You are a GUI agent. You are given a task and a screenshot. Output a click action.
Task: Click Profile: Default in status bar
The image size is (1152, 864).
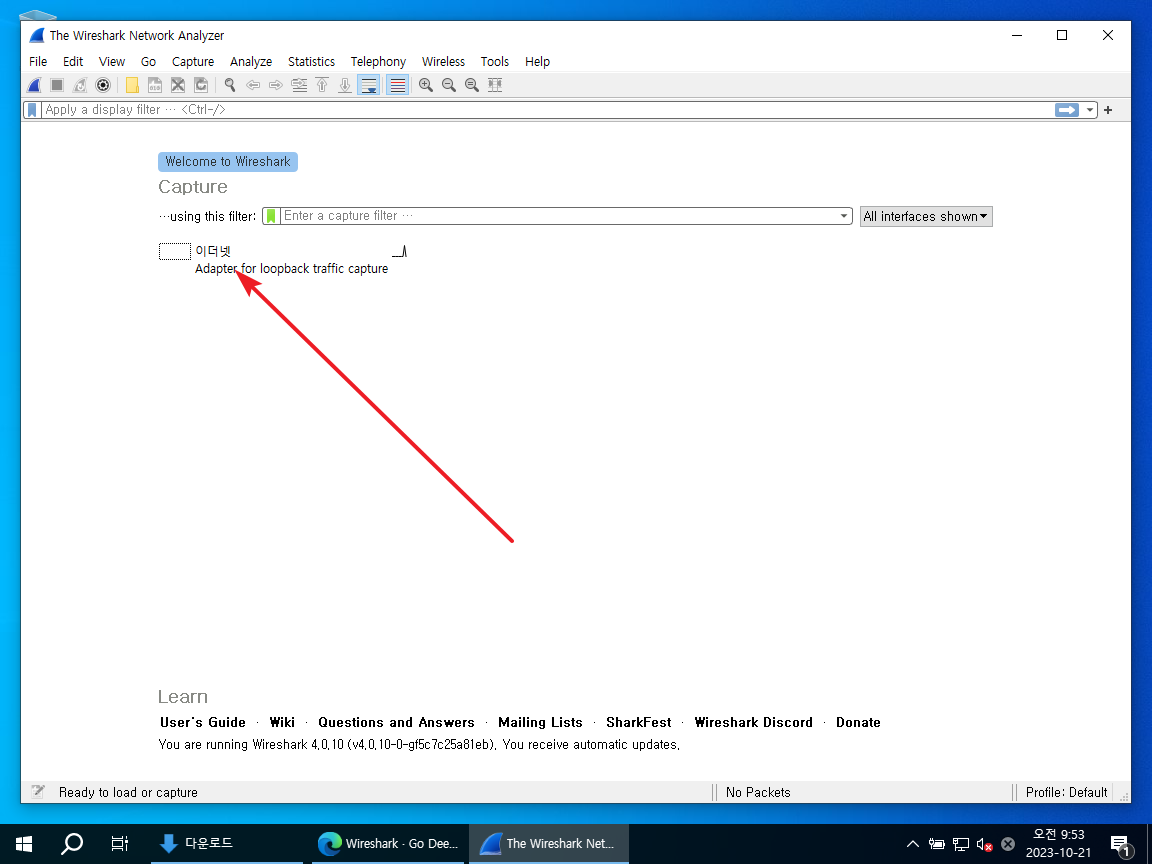pyautogui.click(x=1066, y=792)
